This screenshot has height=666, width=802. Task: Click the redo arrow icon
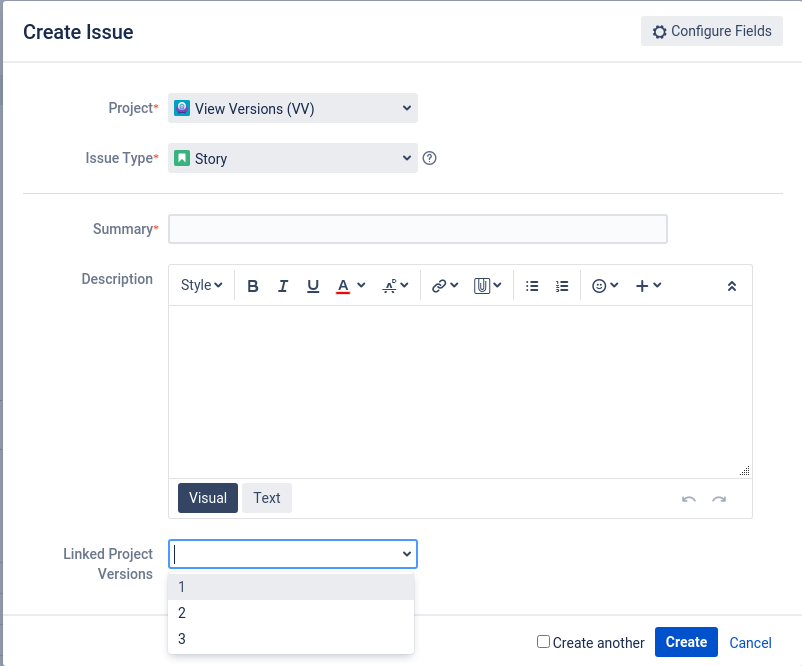point(719,499)
